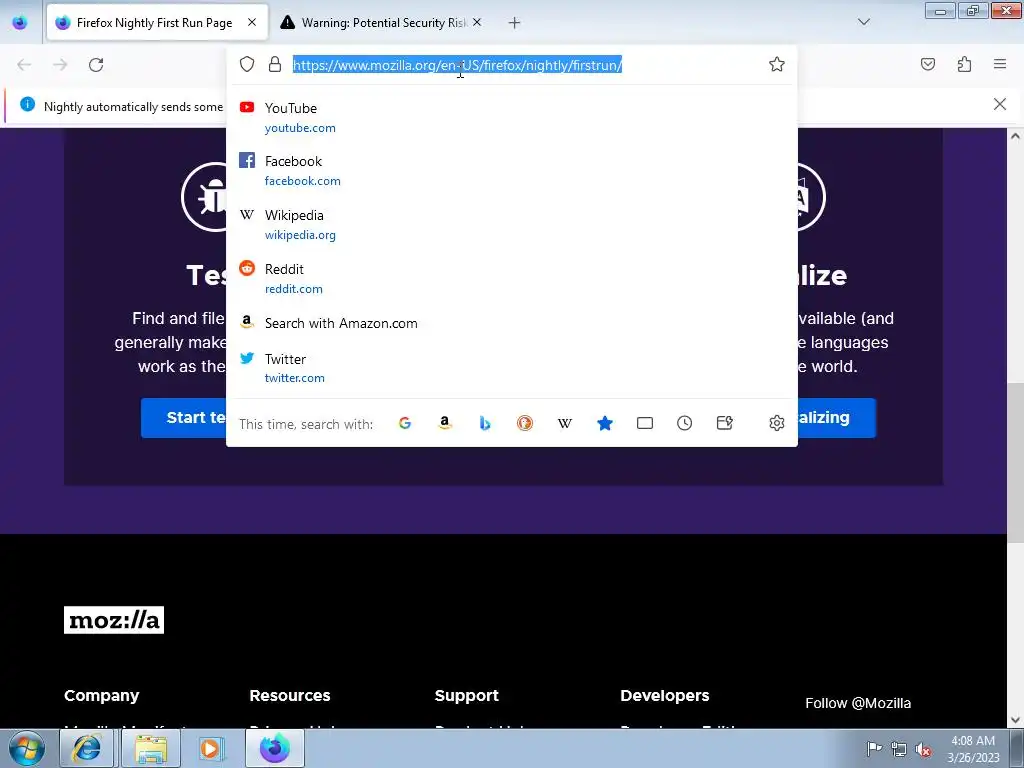This screenshot has width=1024, height=768.
Task: Dismiss the Nightly data notification bar
Action: (999, 104)
